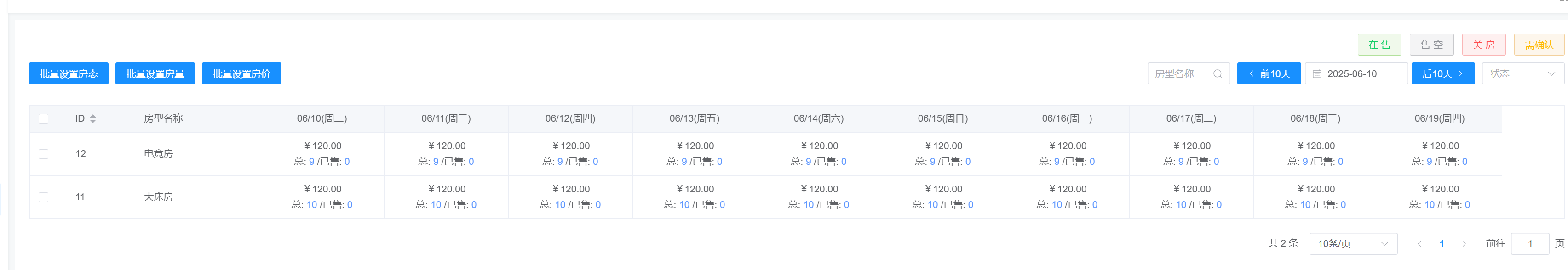Check the row for 电竞房 (ID 12)
Image resolution: width=1568 pixels, height=270 pixels.
43,154
